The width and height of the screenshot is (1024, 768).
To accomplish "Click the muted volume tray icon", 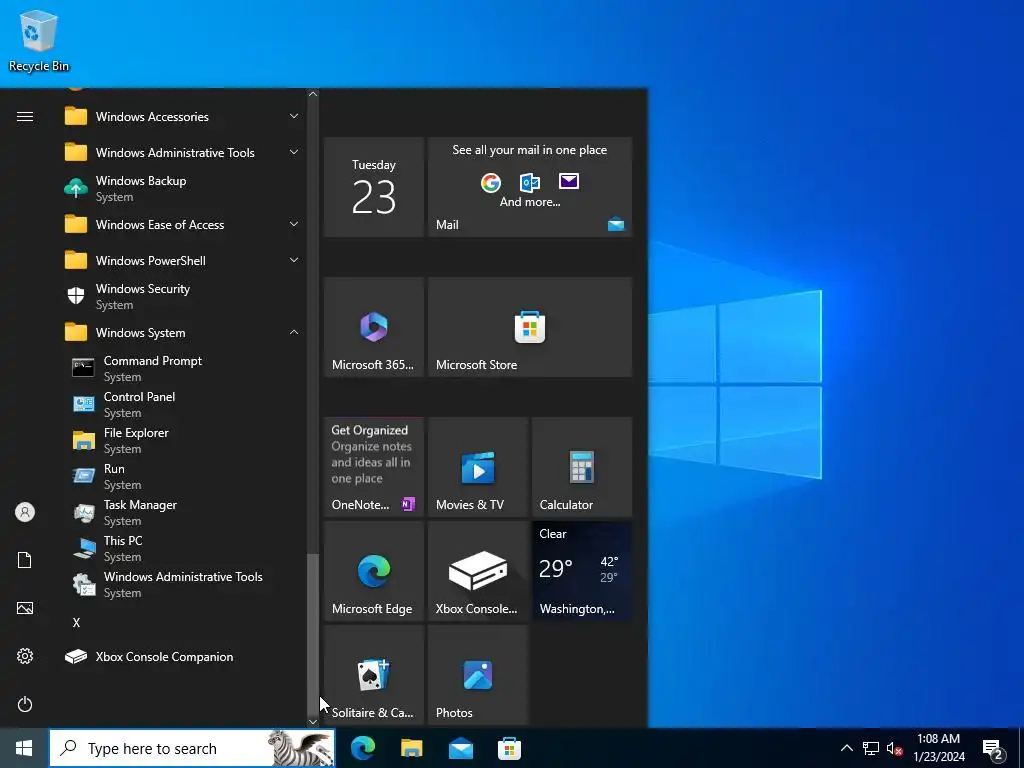I will pos(894,748).
